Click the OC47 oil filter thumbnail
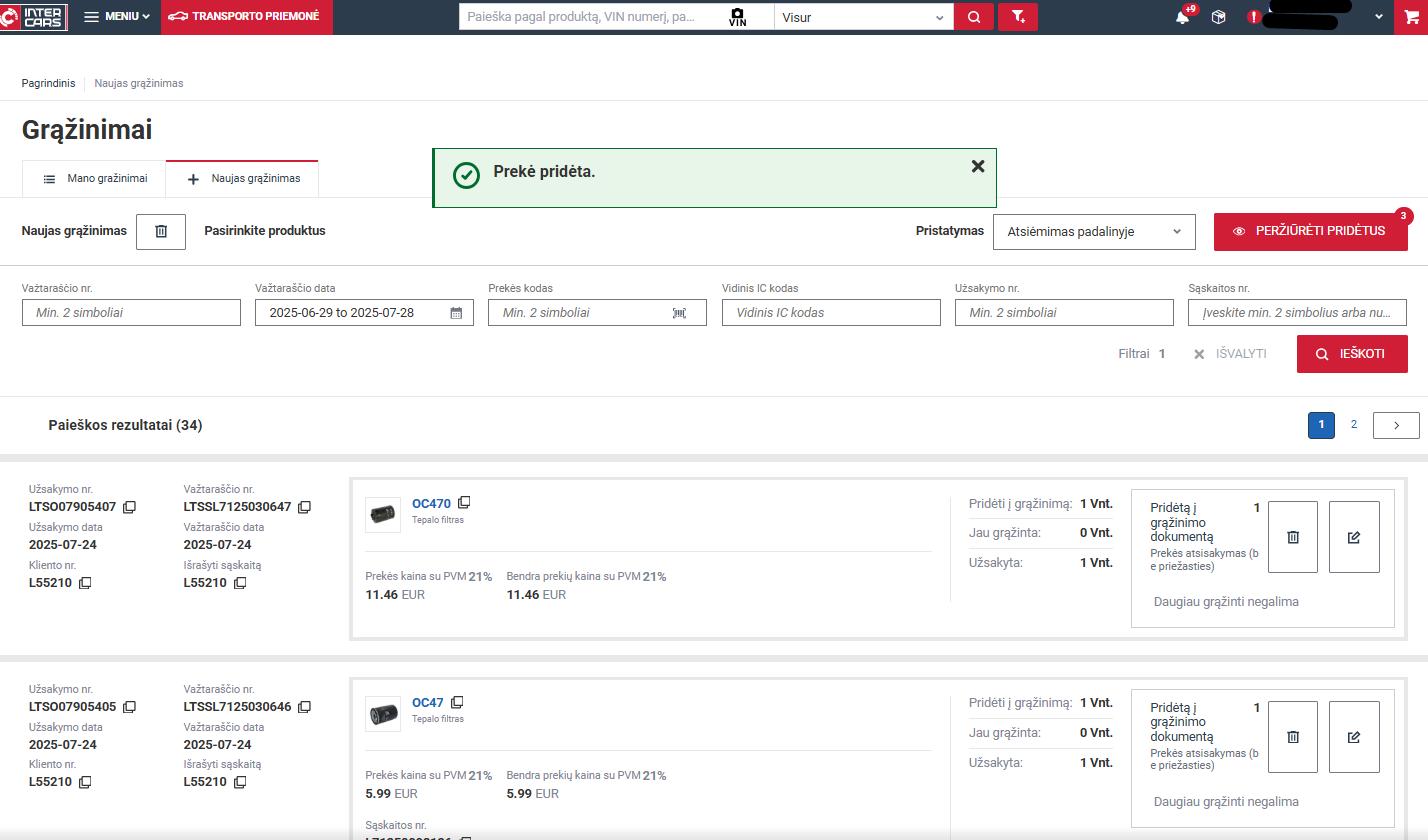The image size is (1428, 840). click(x=383, y=714)
